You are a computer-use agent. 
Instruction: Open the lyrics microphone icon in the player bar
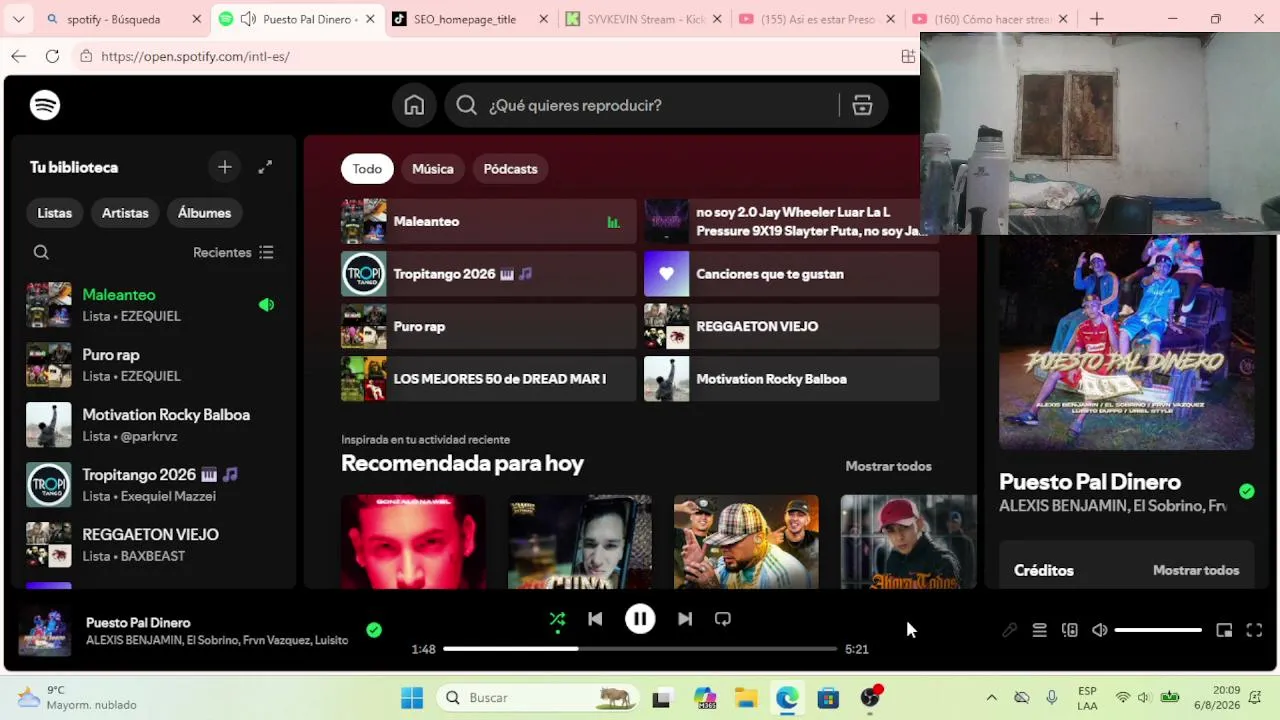coord(1010,630)
